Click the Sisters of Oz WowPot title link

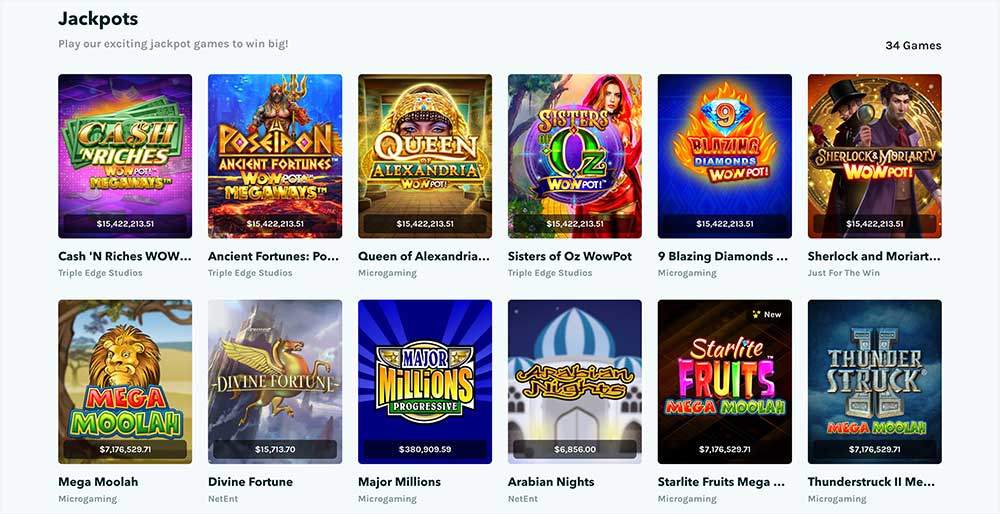coord(570,256)
